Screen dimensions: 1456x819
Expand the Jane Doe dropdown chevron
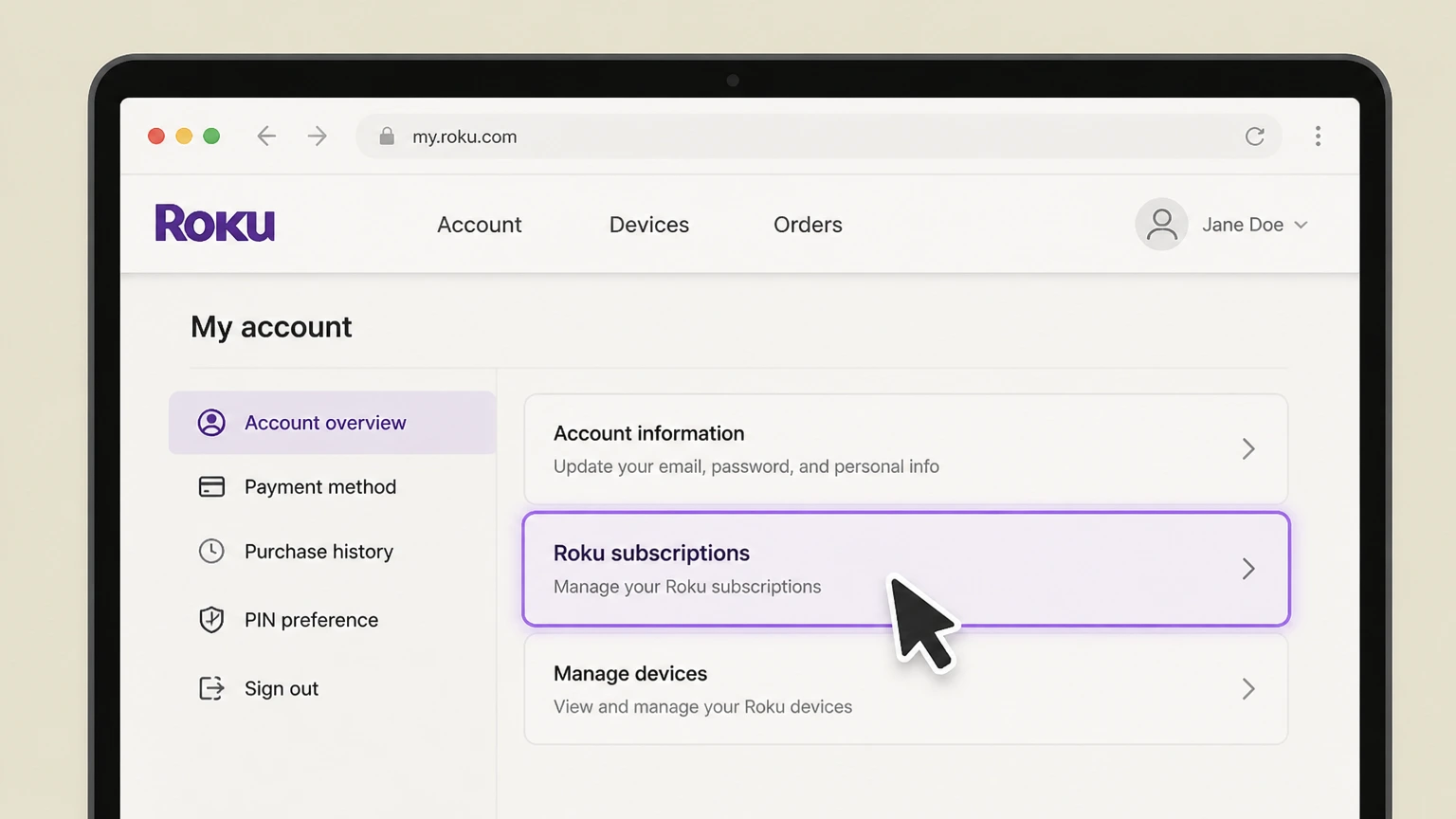[x=1301, y=225]
